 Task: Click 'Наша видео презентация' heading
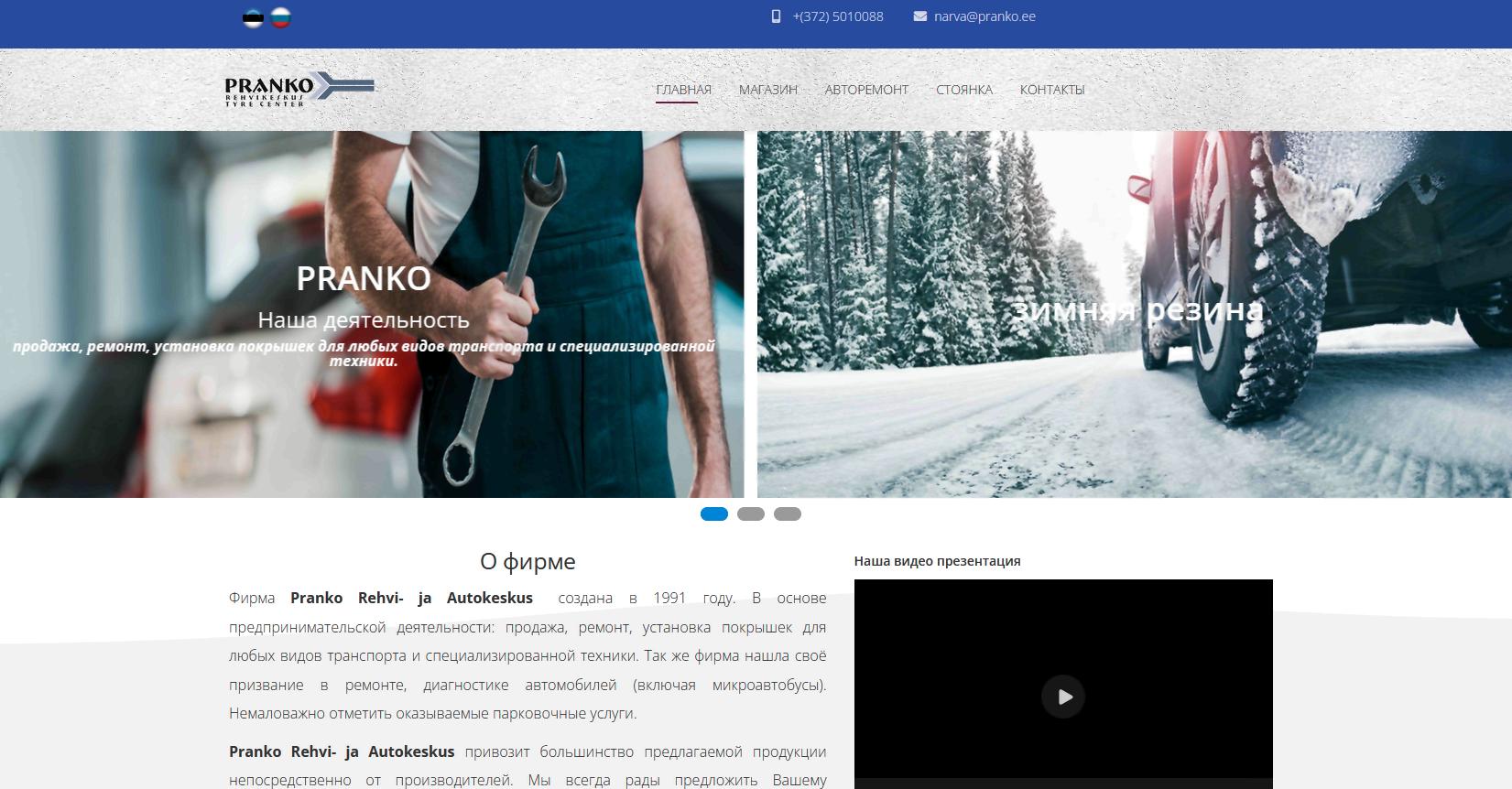[937, 561]
